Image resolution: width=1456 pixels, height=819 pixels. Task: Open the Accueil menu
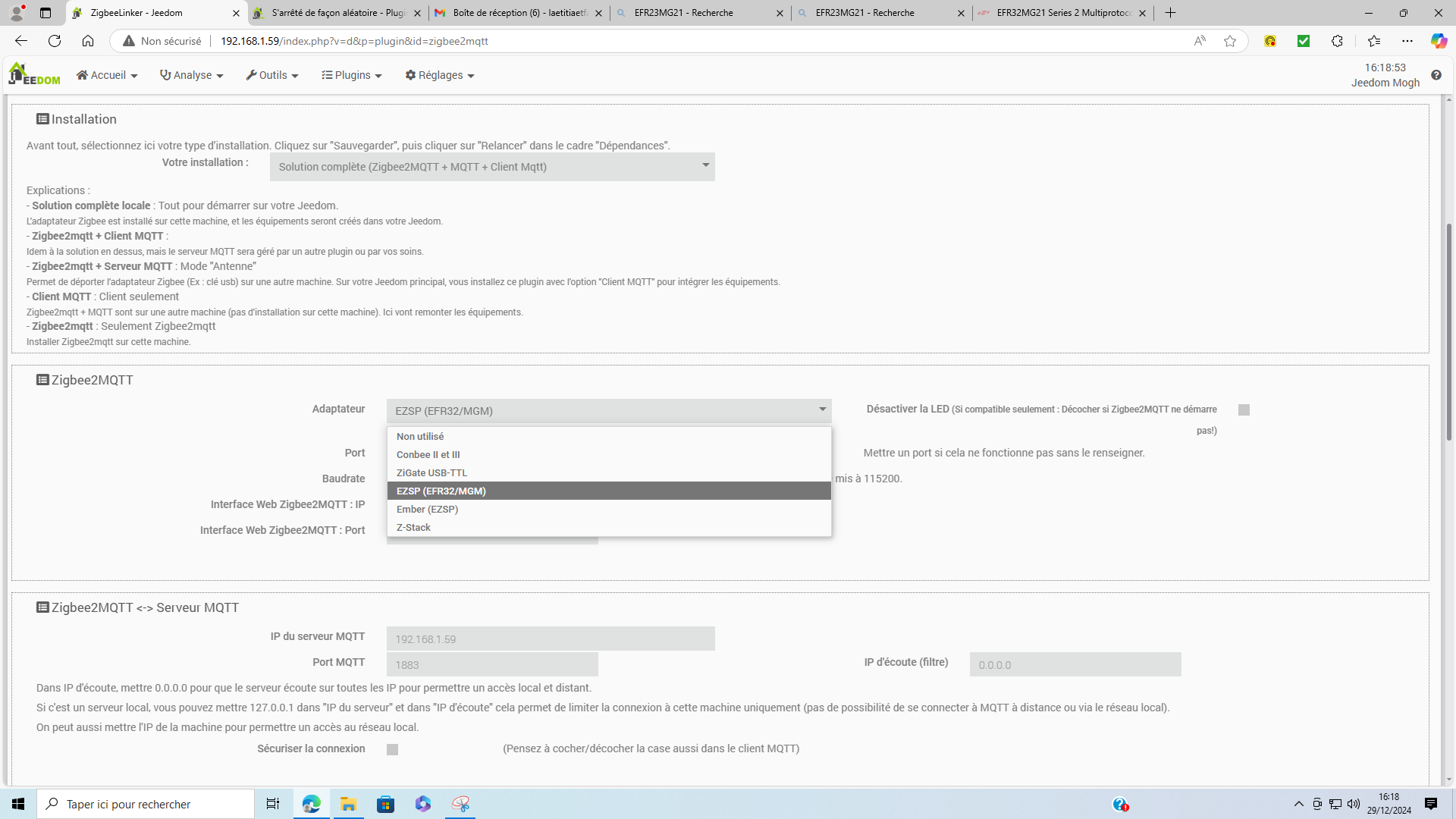[107, 75]
